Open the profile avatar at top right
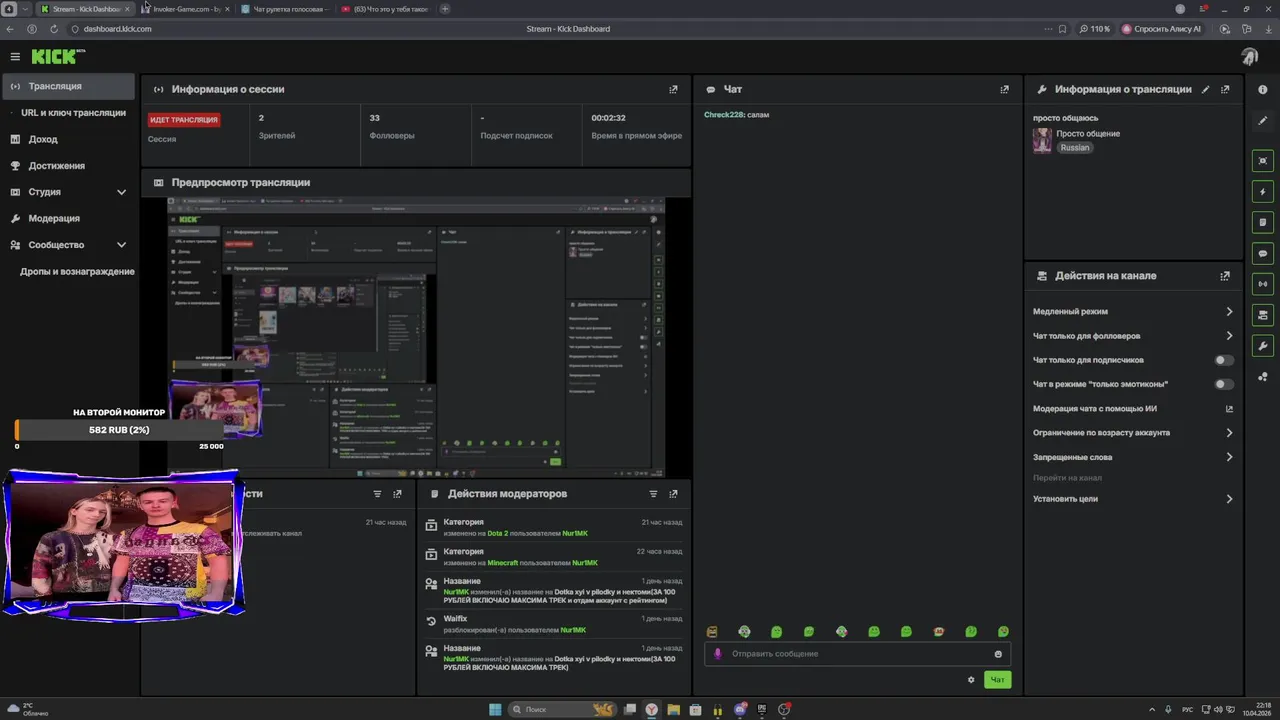 coord(1250,57)
